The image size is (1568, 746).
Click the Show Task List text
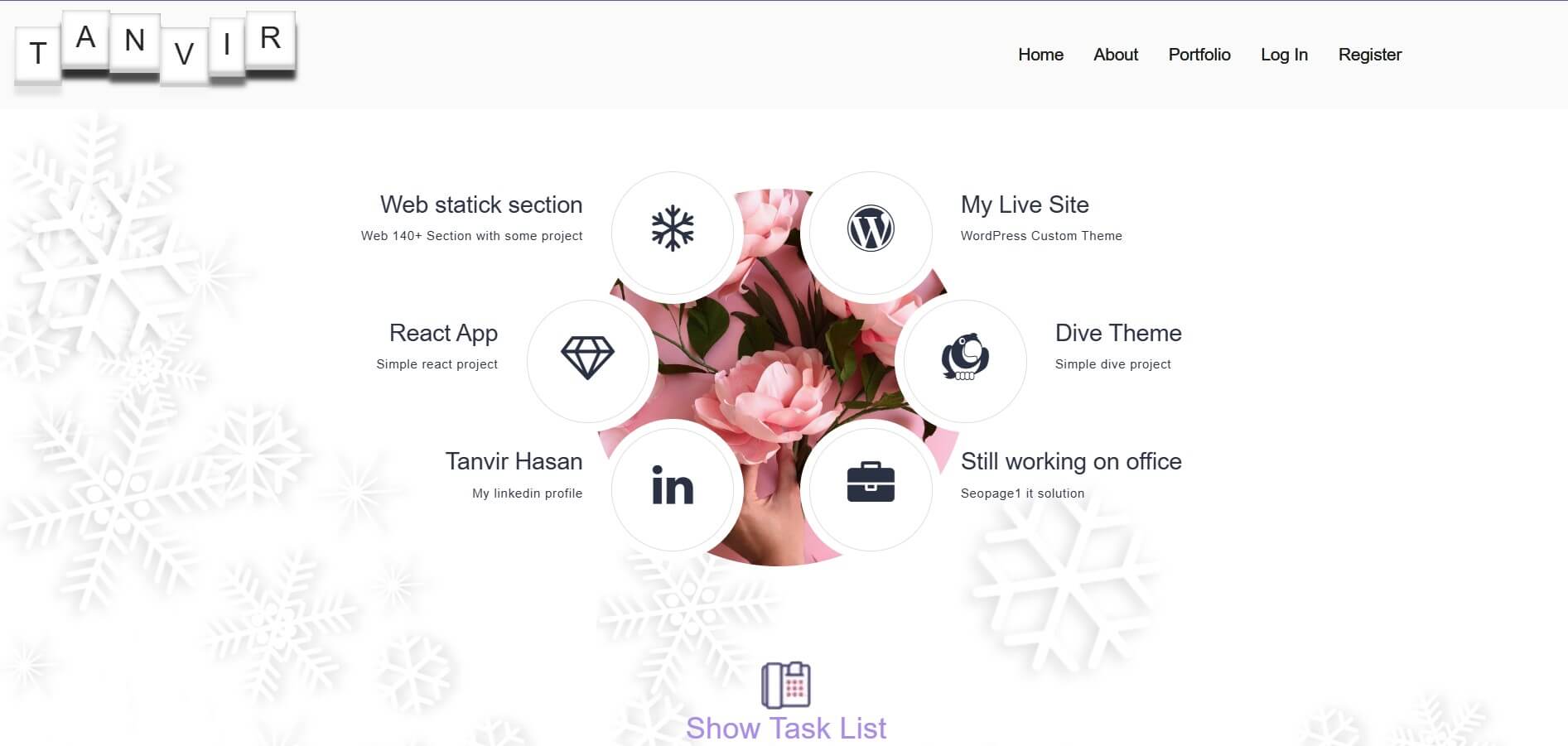click(786, 728)
